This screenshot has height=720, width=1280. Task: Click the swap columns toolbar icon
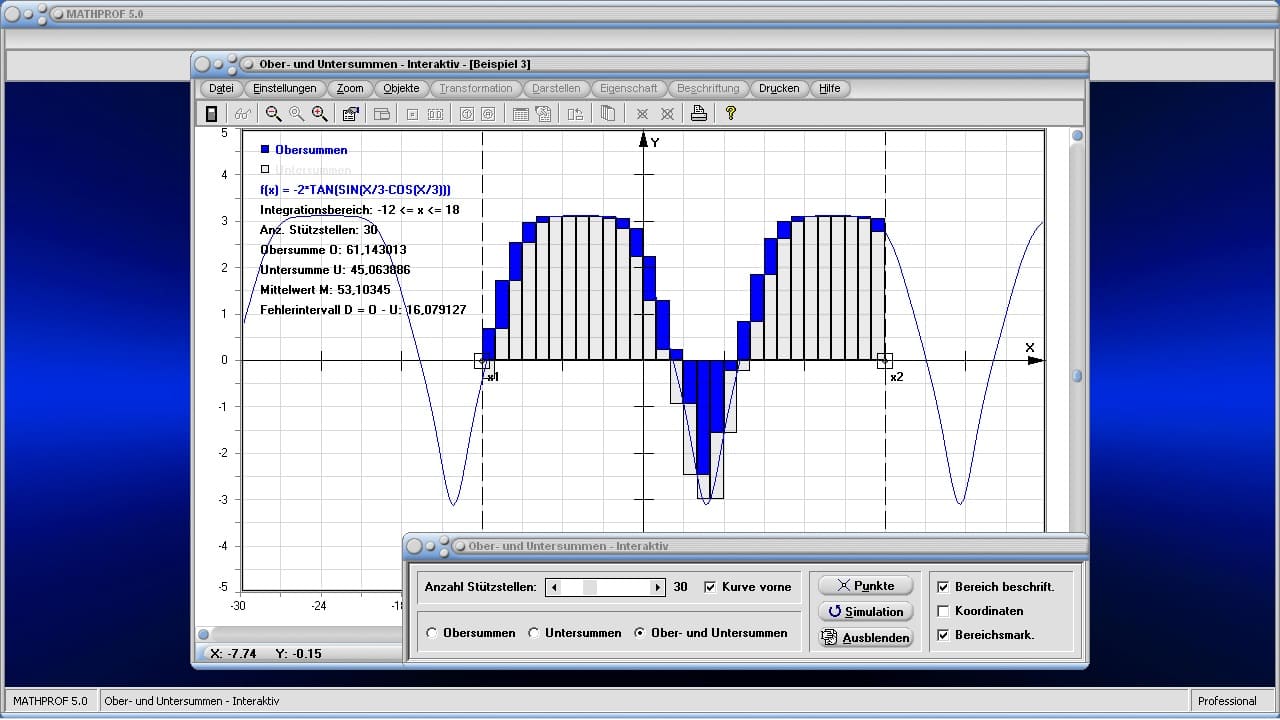coord(575,114)
